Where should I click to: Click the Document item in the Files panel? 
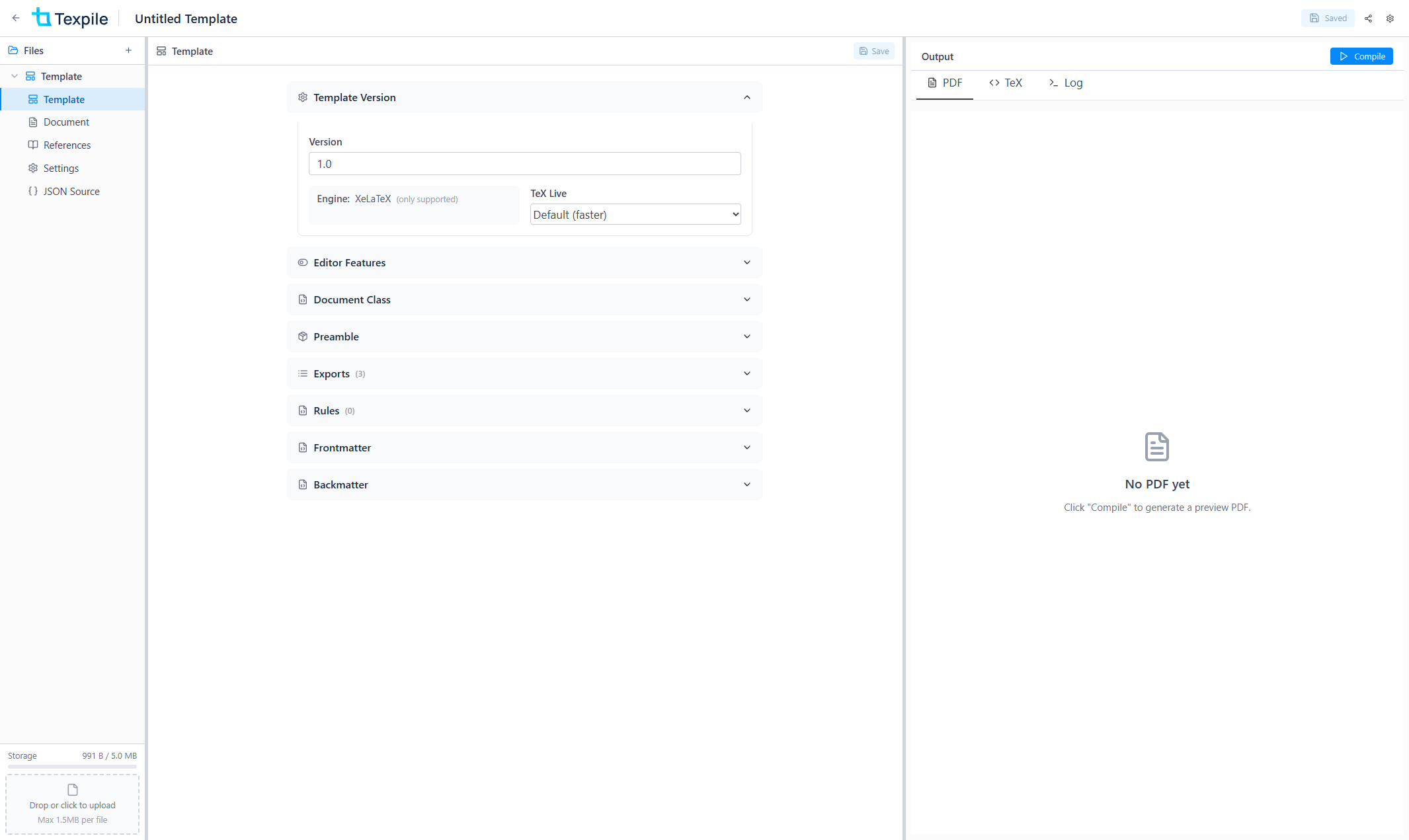click(65, 122)
